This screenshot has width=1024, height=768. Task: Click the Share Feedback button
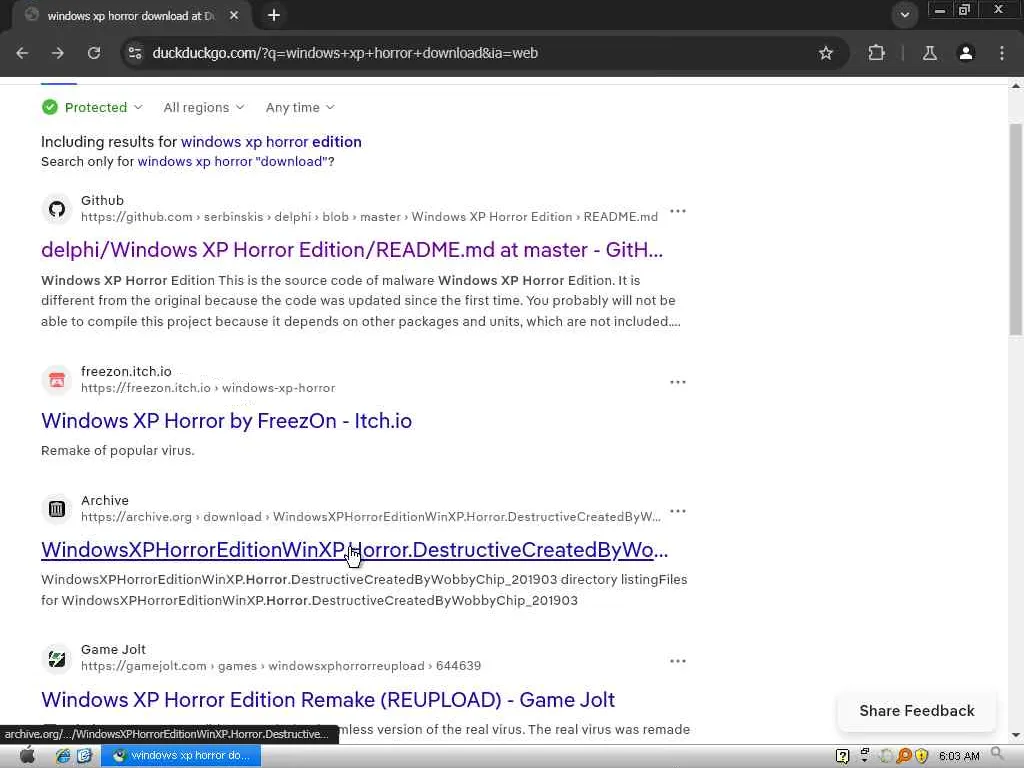[916, 711]
